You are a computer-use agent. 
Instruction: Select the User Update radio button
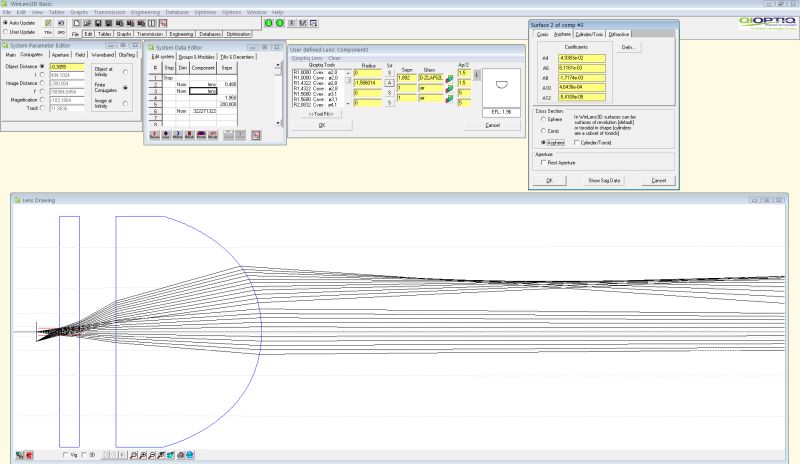pos(6,32)
